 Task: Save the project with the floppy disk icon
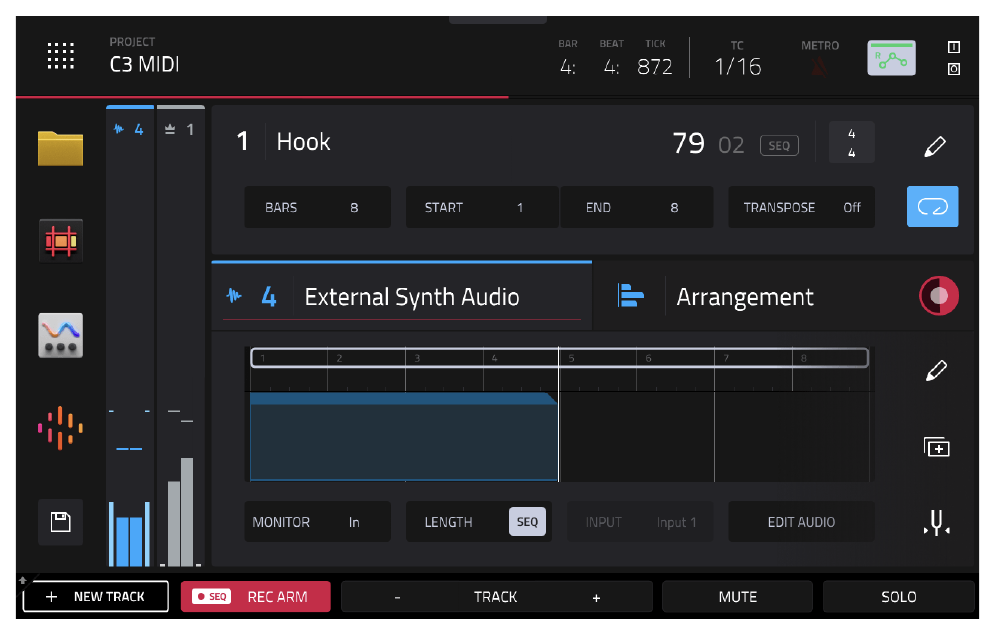tap(60, 522)
